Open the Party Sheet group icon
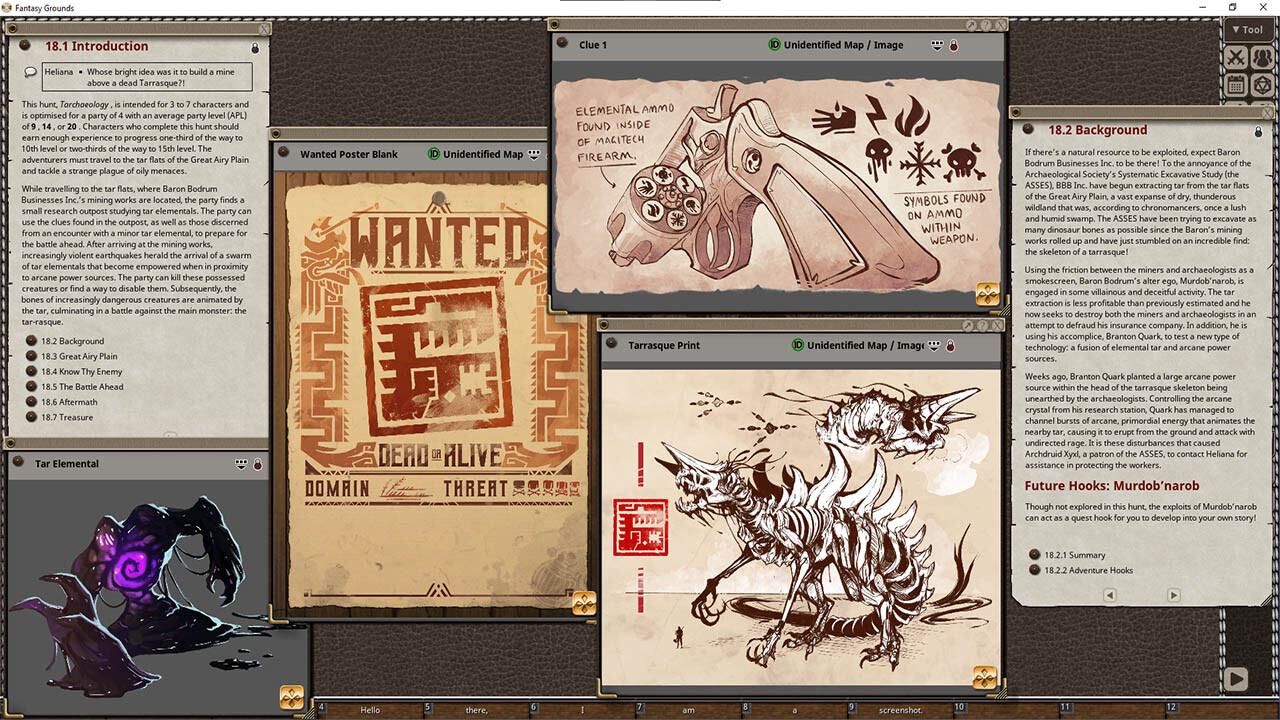The width and height of the screenshot is (1280, 720). (x=1263, y=57)
